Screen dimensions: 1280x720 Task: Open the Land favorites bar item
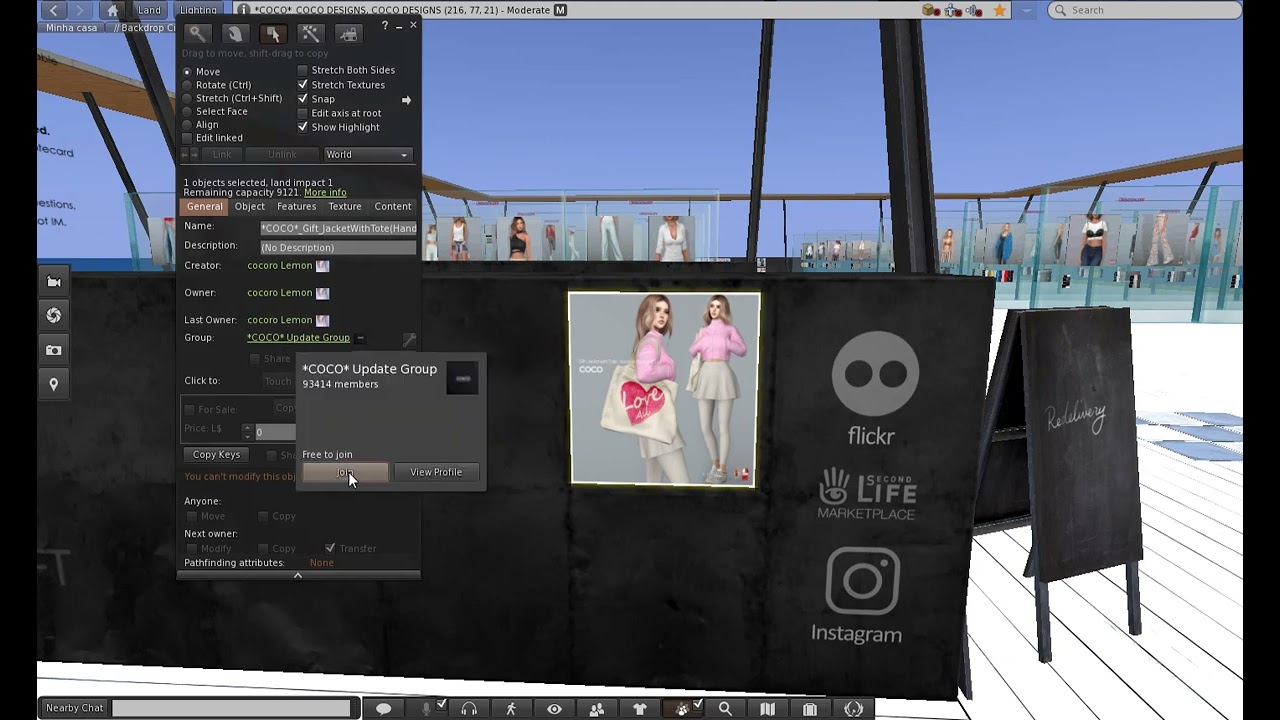coord(149,10)
